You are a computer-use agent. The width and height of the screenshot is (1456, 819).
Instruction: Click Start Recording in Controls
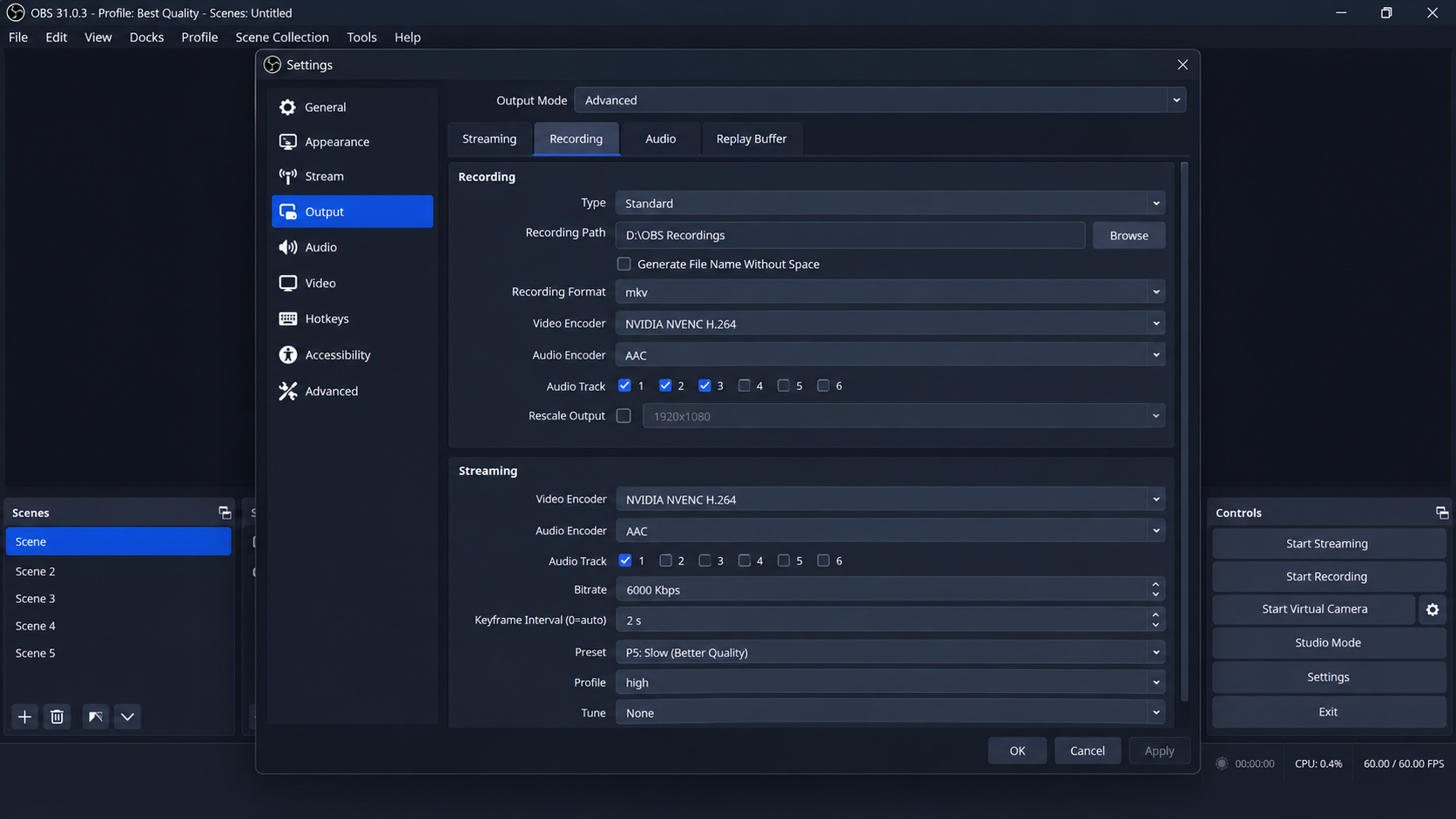click(1327, 576)
